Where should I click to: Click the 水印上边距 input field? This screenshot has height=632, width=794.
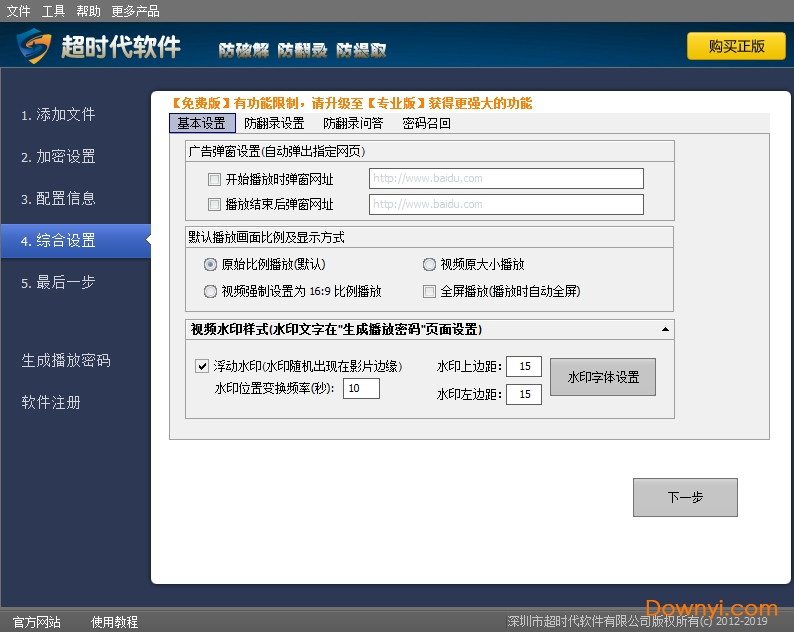[524, 366]
